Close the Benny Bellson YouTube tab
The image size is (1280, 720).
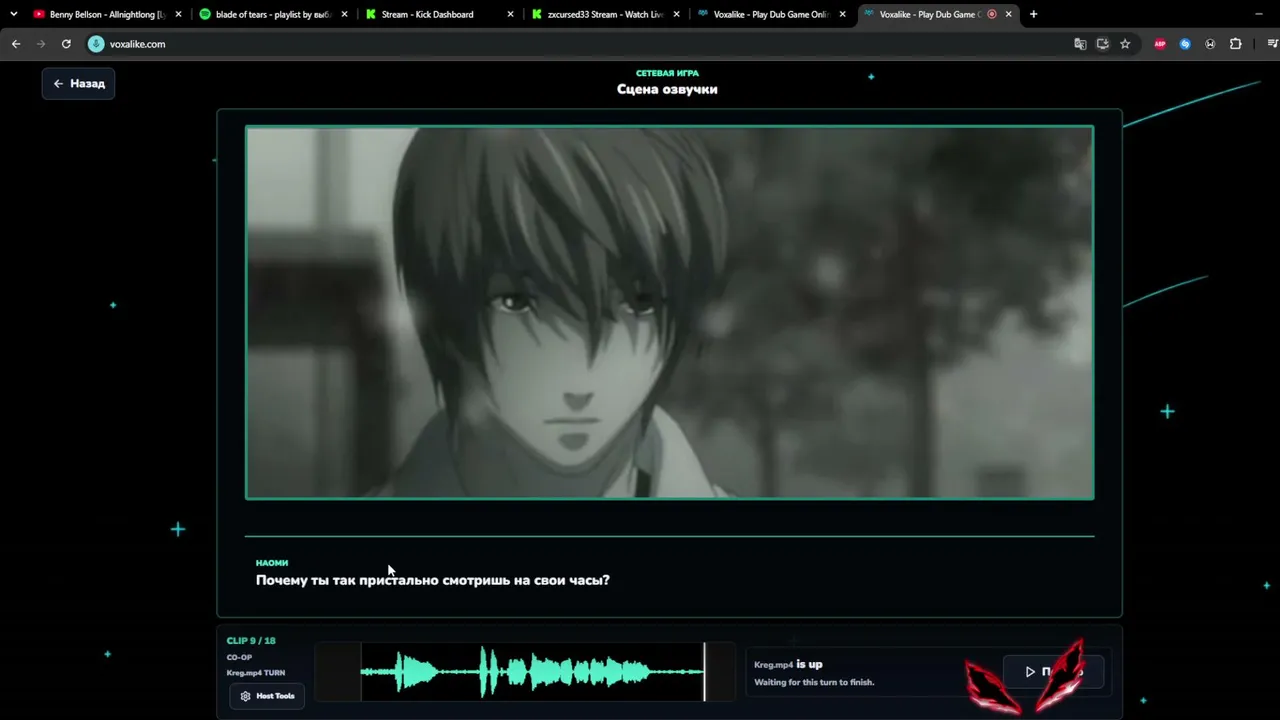179,14
